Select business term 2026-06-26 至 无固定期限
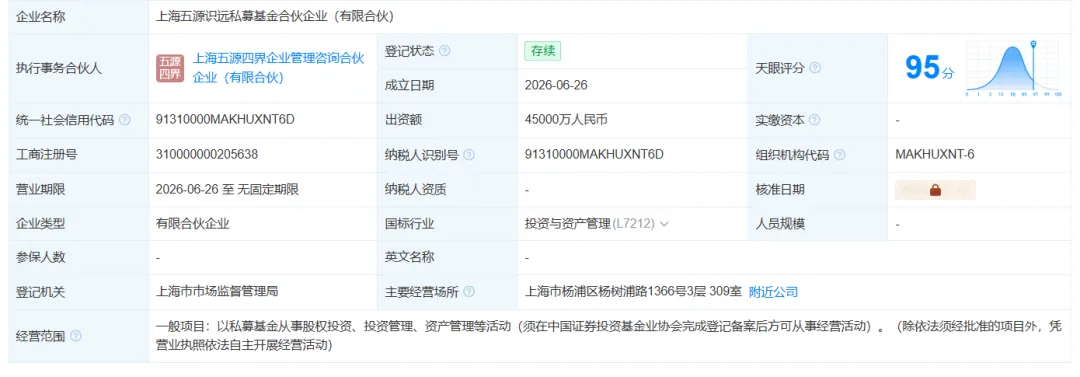The width and height of the screenshot is (1080, 377). pos(227,189)
